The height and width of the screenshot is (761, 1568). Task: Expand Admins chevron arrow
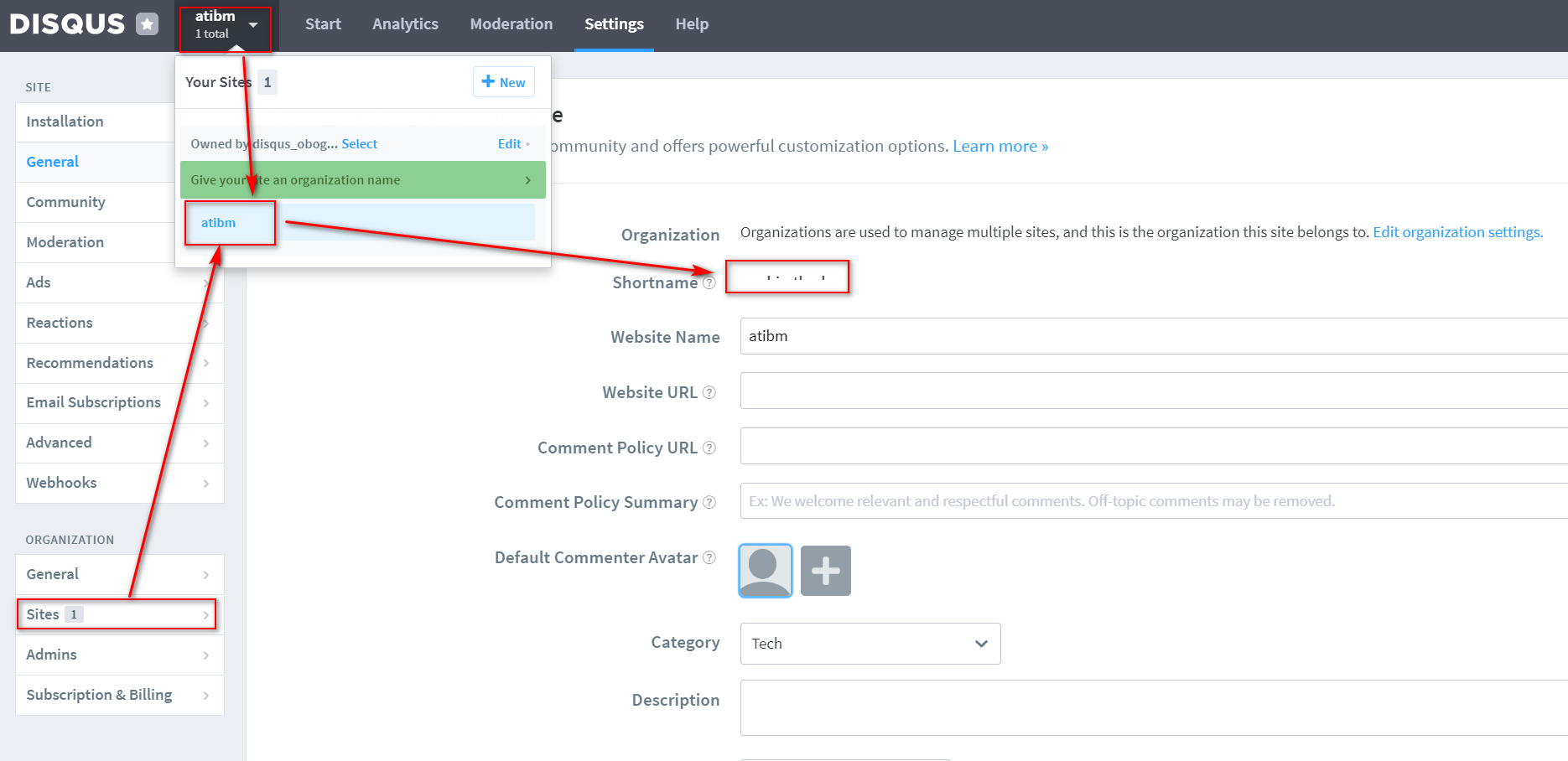pyautogui.click(x=206, y=655)
